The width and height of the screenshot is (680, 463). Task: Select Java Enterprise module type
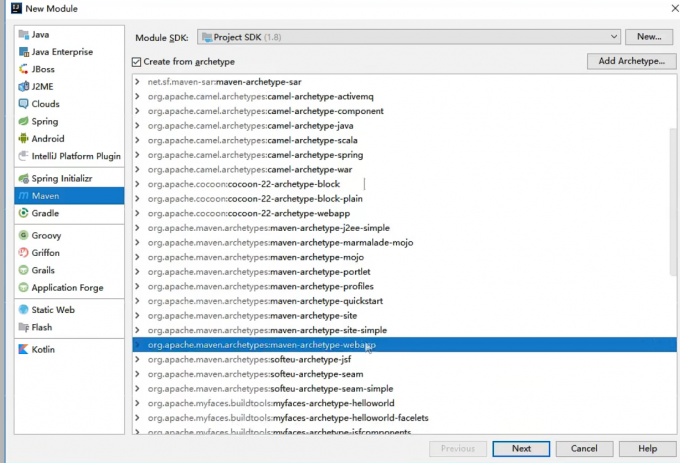[69, 52]
